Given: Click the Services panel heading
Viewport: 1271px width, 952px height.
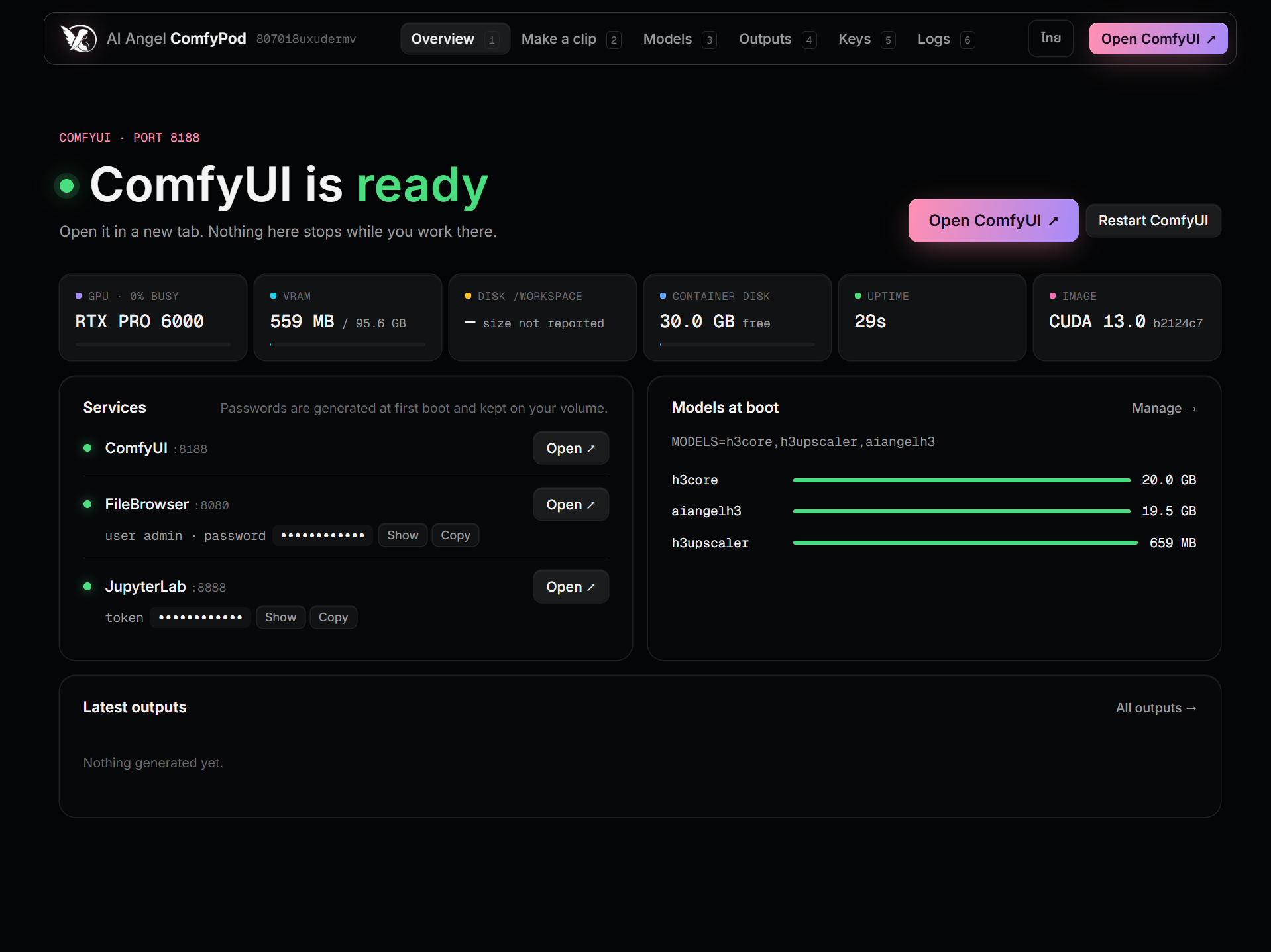Looking at the screenshot, I should pos(115,408).
